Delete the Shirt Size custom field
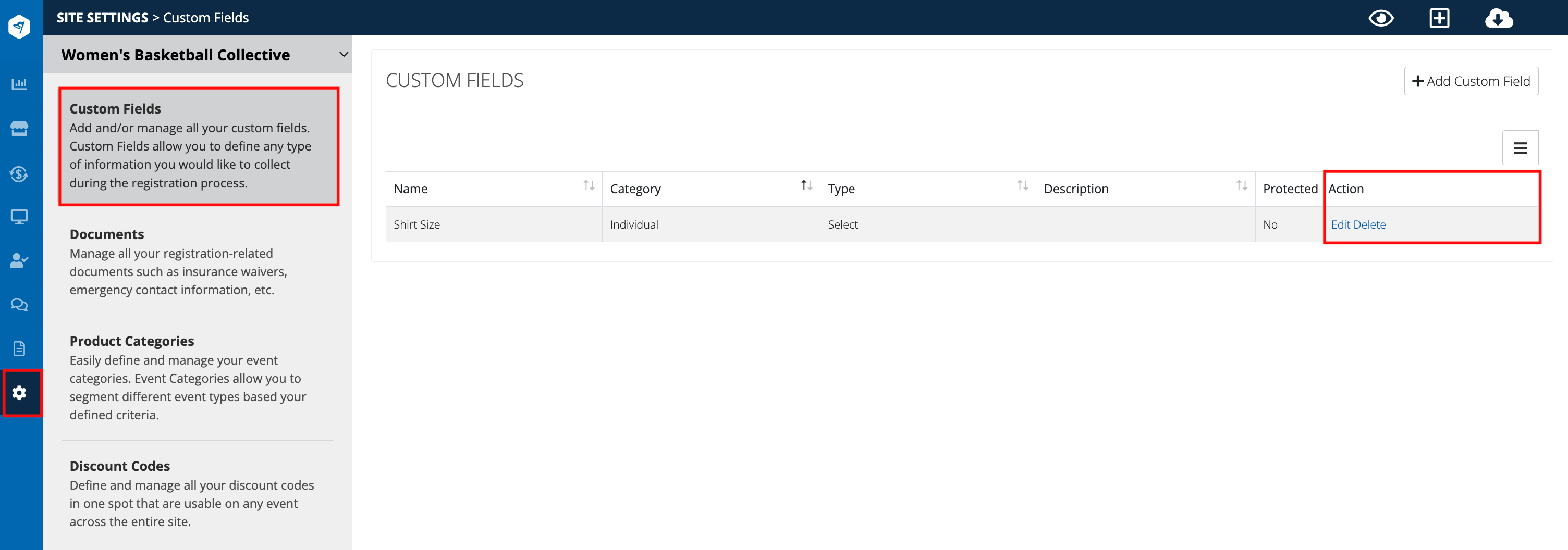Viewport: 1568px width, 550px height. tap(1369, 225)
